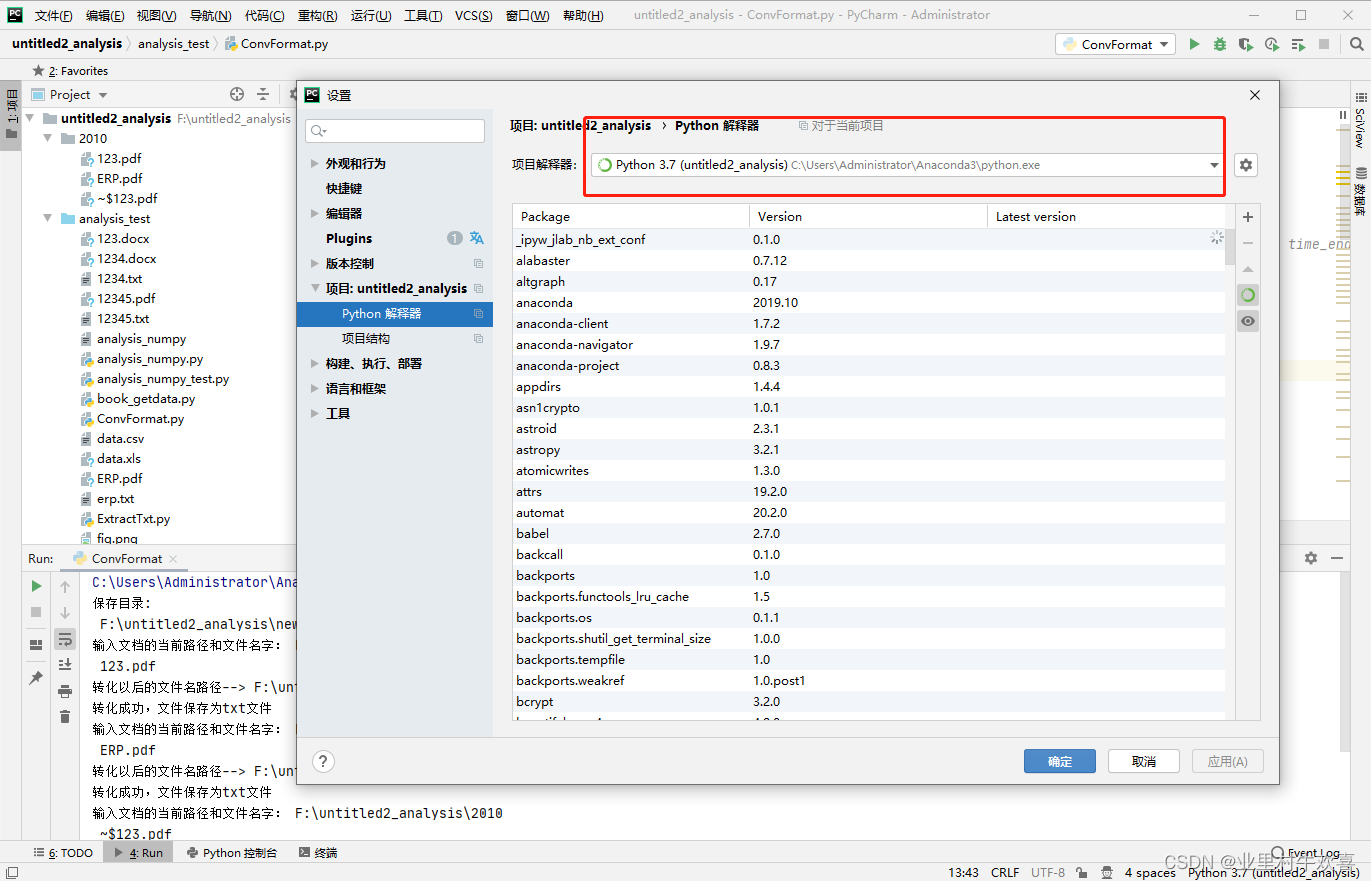1371x881 pixels.
Task: Toggle show early releases eye button
Action: pos(1248,321)
